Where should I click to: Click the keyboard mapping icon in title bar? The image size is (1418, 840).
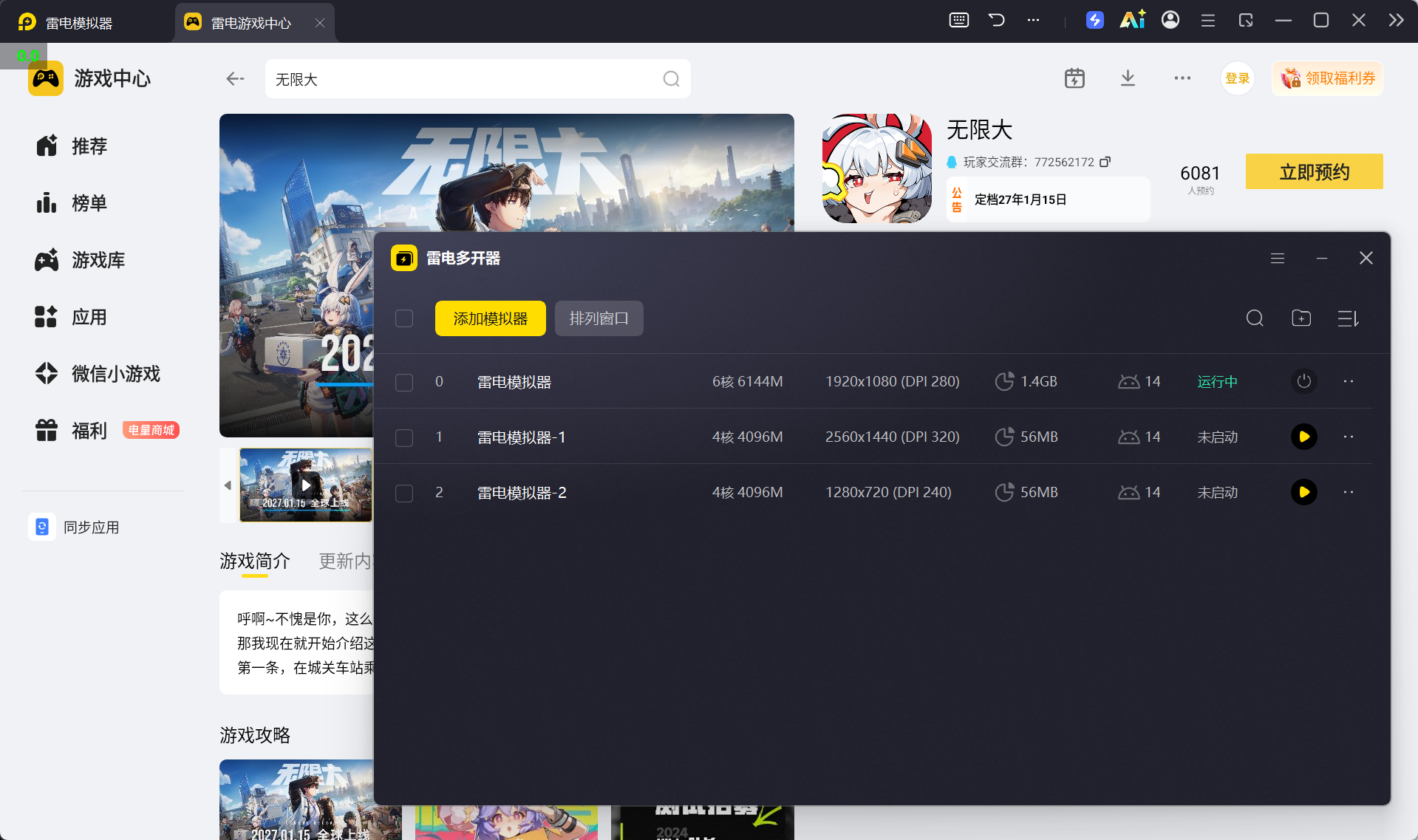point(959,20)
